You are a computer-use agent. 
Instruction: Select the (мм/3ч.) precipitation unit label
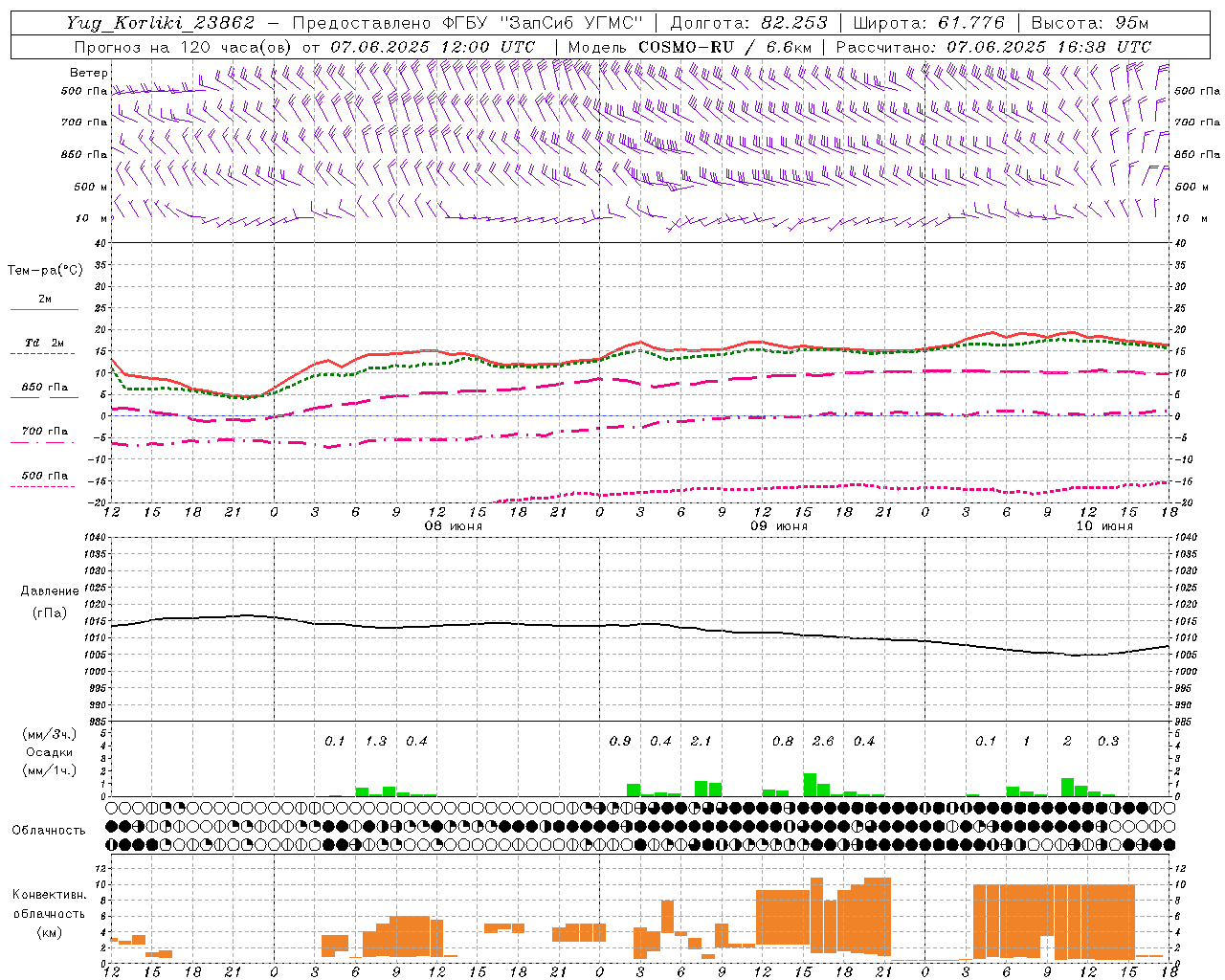click(x=50, y=735)
